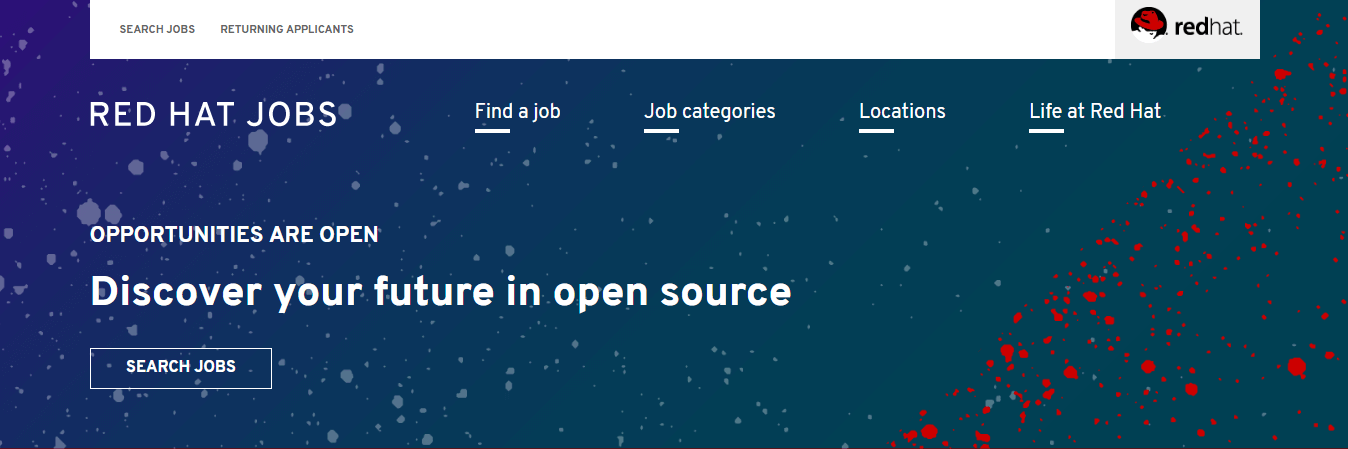Open the RETURNING APPLICANTS link
This screenshot has height=449, width=1348.
click(x=287, y=29)
